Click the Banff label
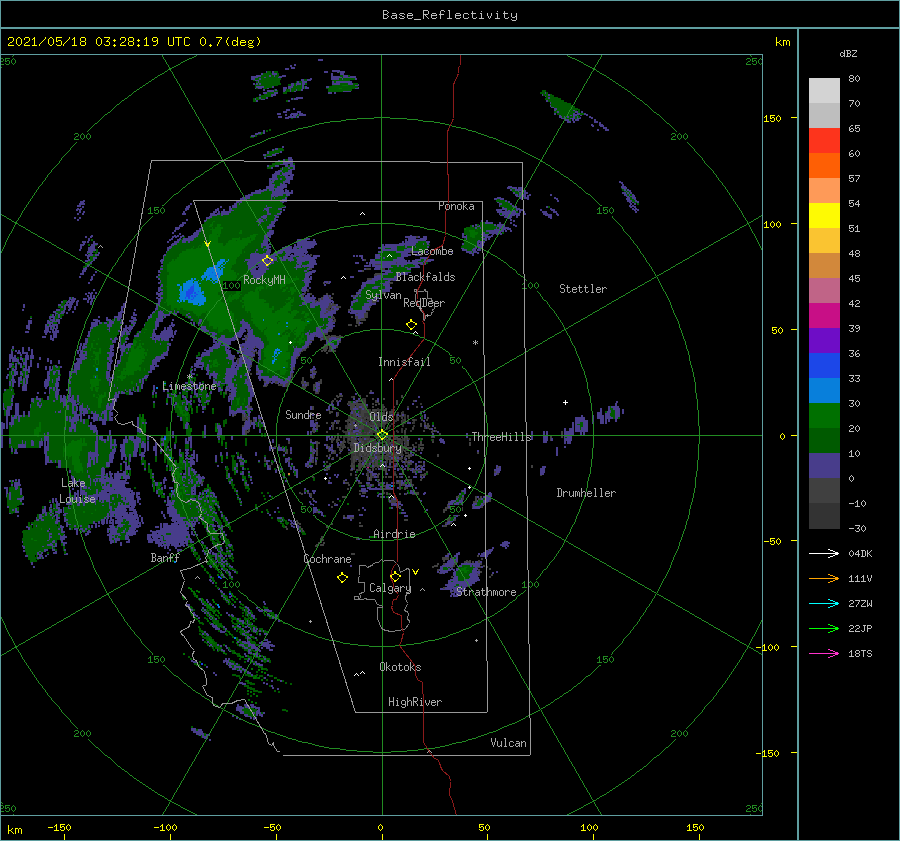The width and height of the screenshot is (900, 841). (165, 558)
